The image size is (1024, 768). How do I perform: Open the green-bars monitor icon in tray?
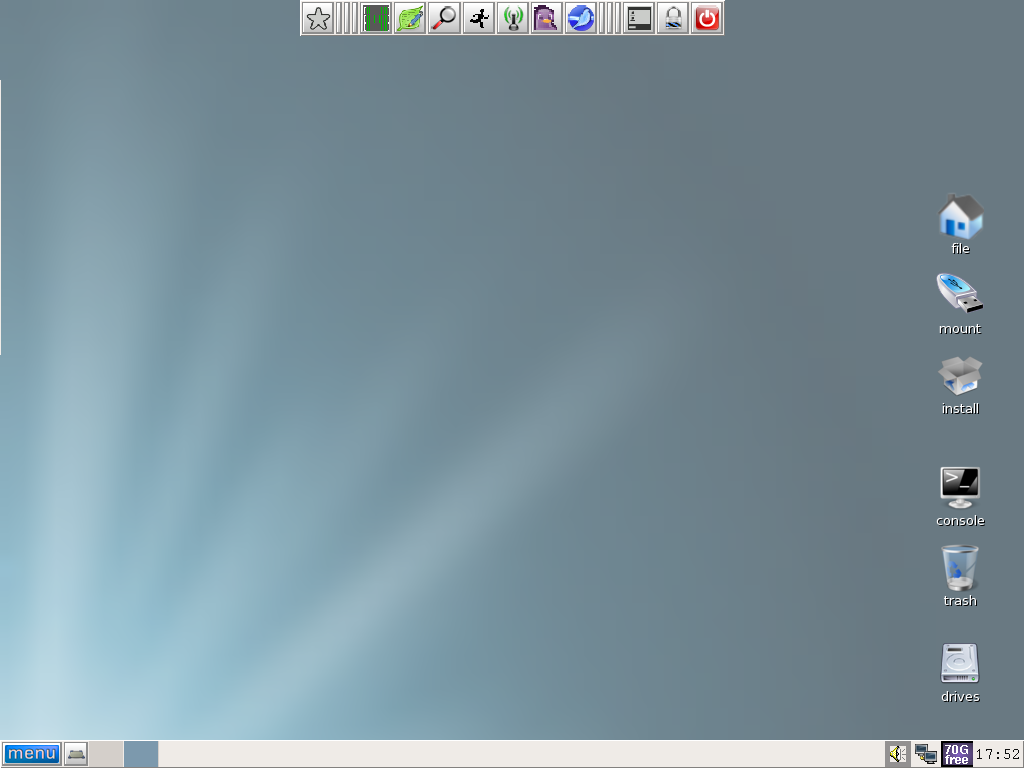pyautogui.click(x=376, y=18)
